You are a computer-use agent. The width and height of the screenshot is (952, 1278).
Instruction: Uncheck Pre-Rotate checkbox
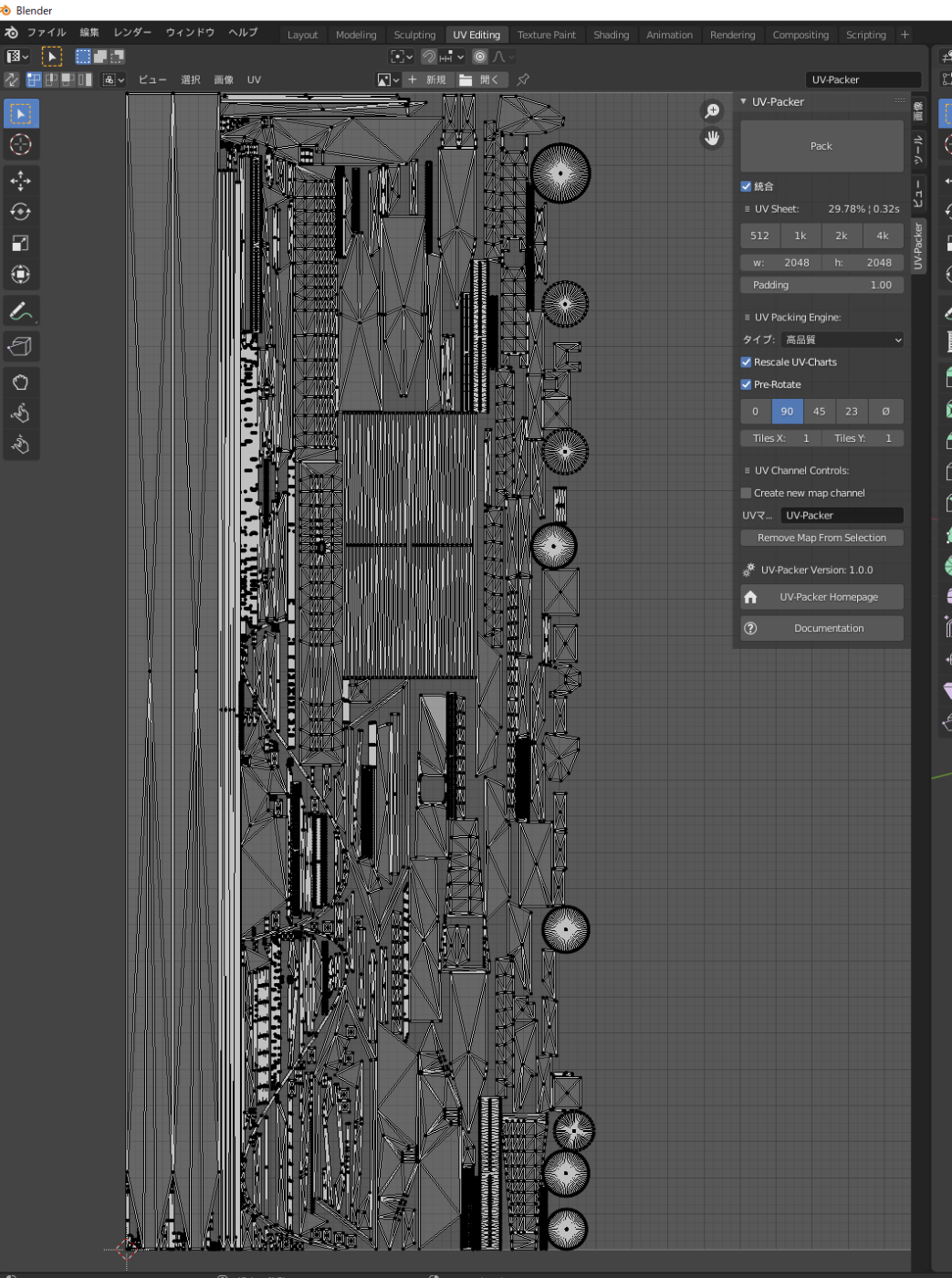tap(746, 384)
